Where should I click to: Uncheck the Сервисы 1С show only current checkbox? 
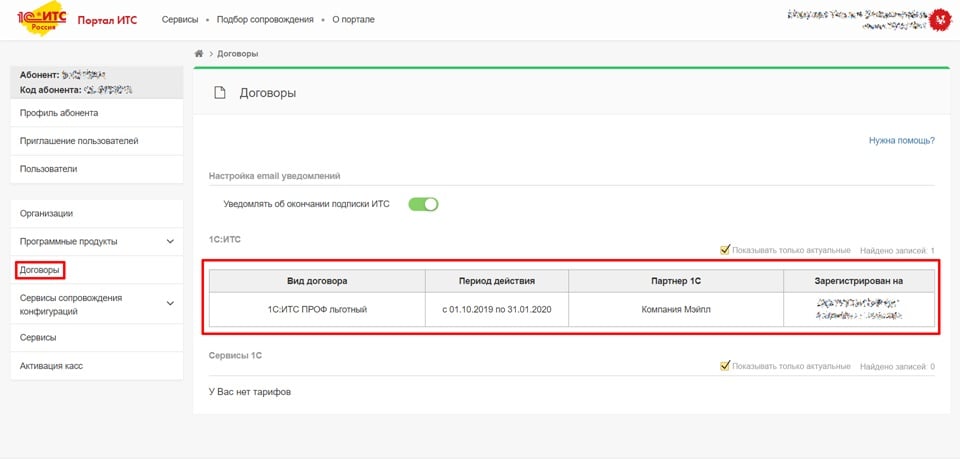pyautogui.click(x=725, y=366)
